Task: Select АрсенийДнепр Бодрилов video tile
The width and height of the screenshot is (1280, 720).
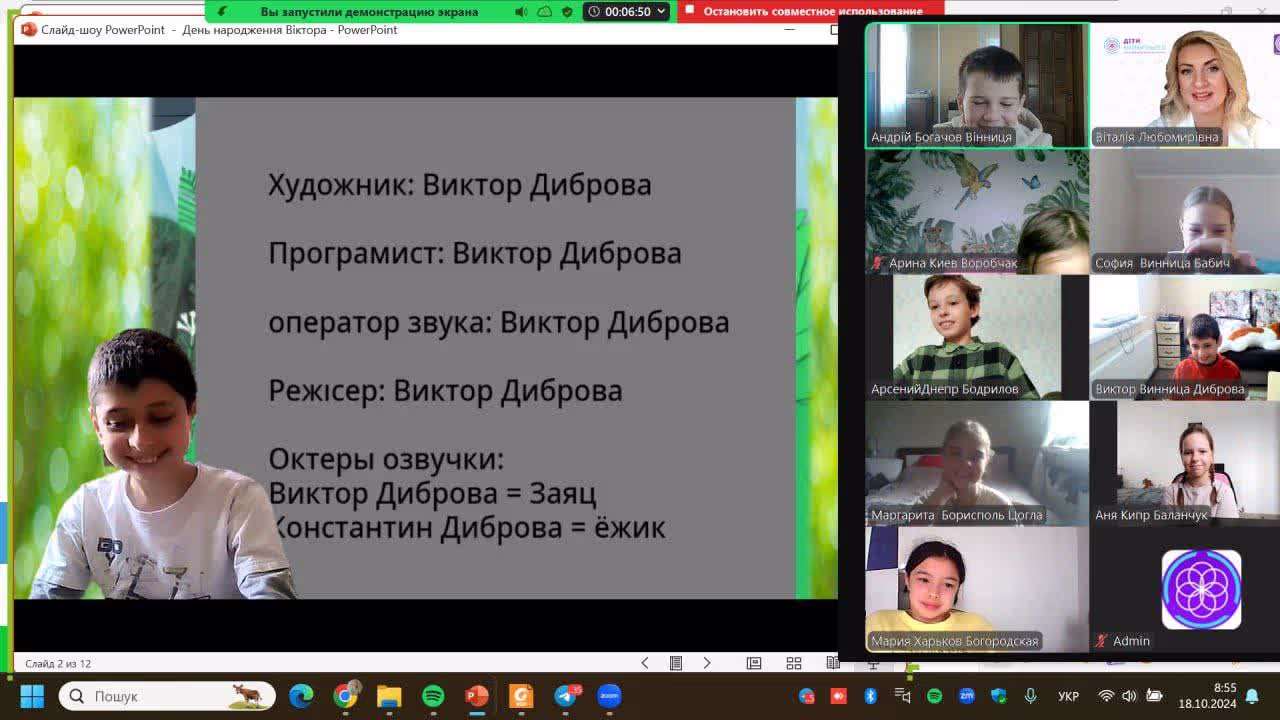Action: [977, 338]
